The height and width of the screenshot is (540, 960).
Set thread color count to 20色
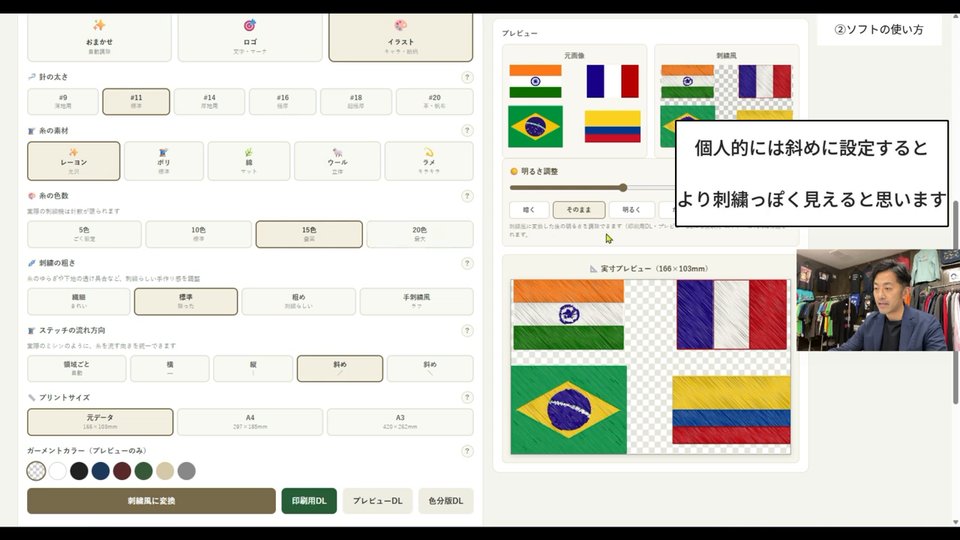coord(419,234)
